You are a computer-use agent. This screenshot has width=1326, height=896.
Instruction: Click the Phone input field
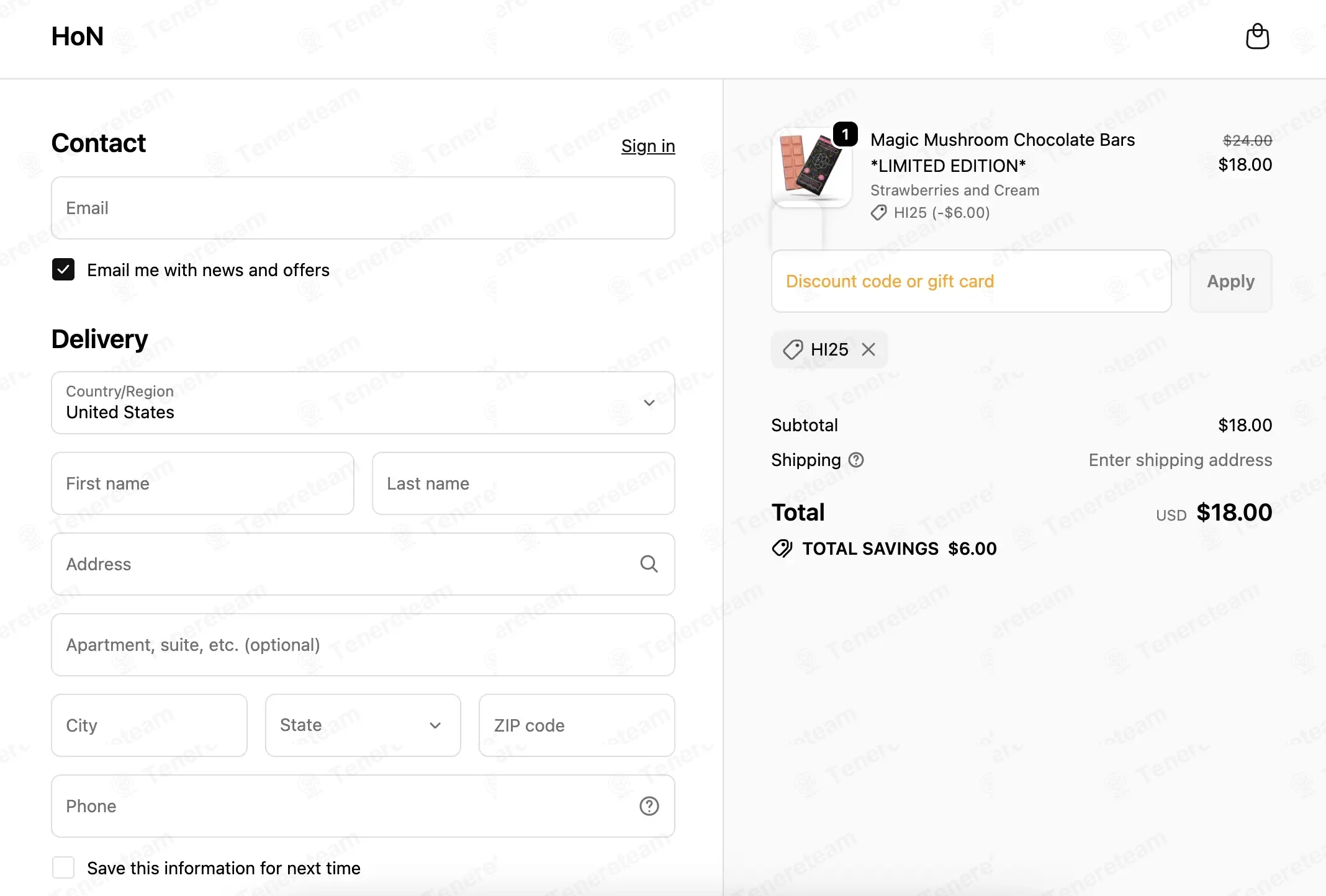click(x=363, y=806)
